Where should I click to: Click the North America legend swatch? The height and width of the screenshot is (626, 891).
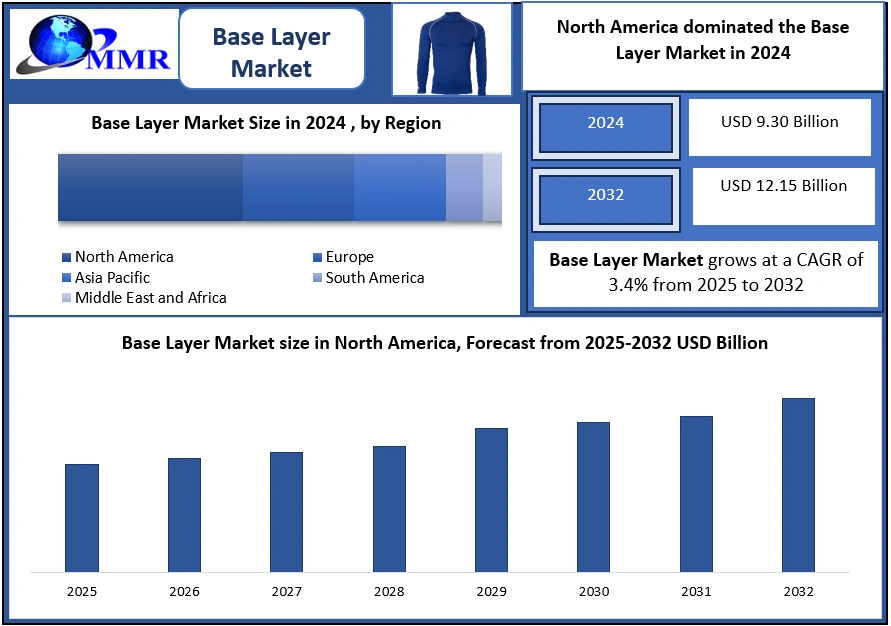[x=66, y=258]
